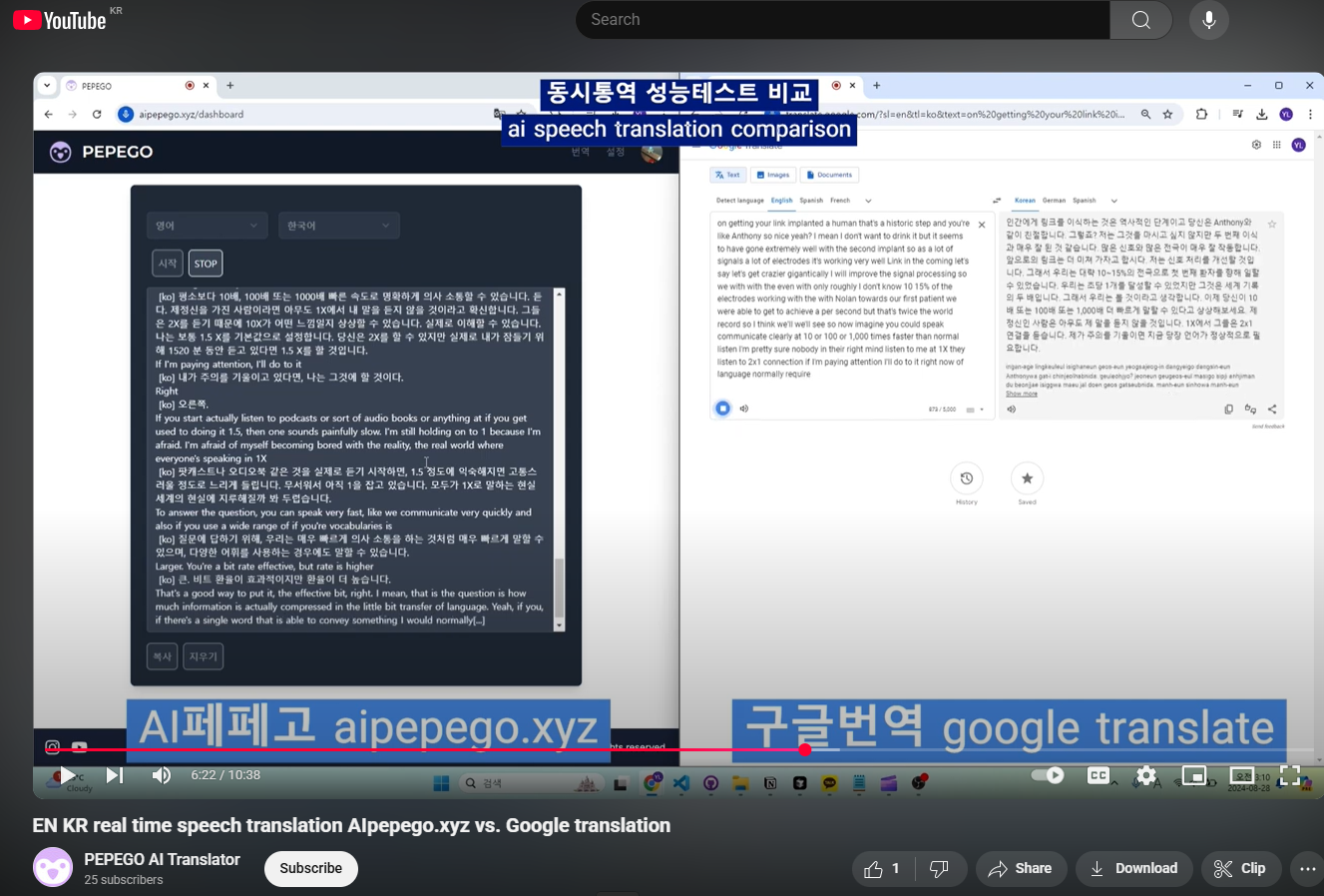Skip to the next video

click(115, 775)
